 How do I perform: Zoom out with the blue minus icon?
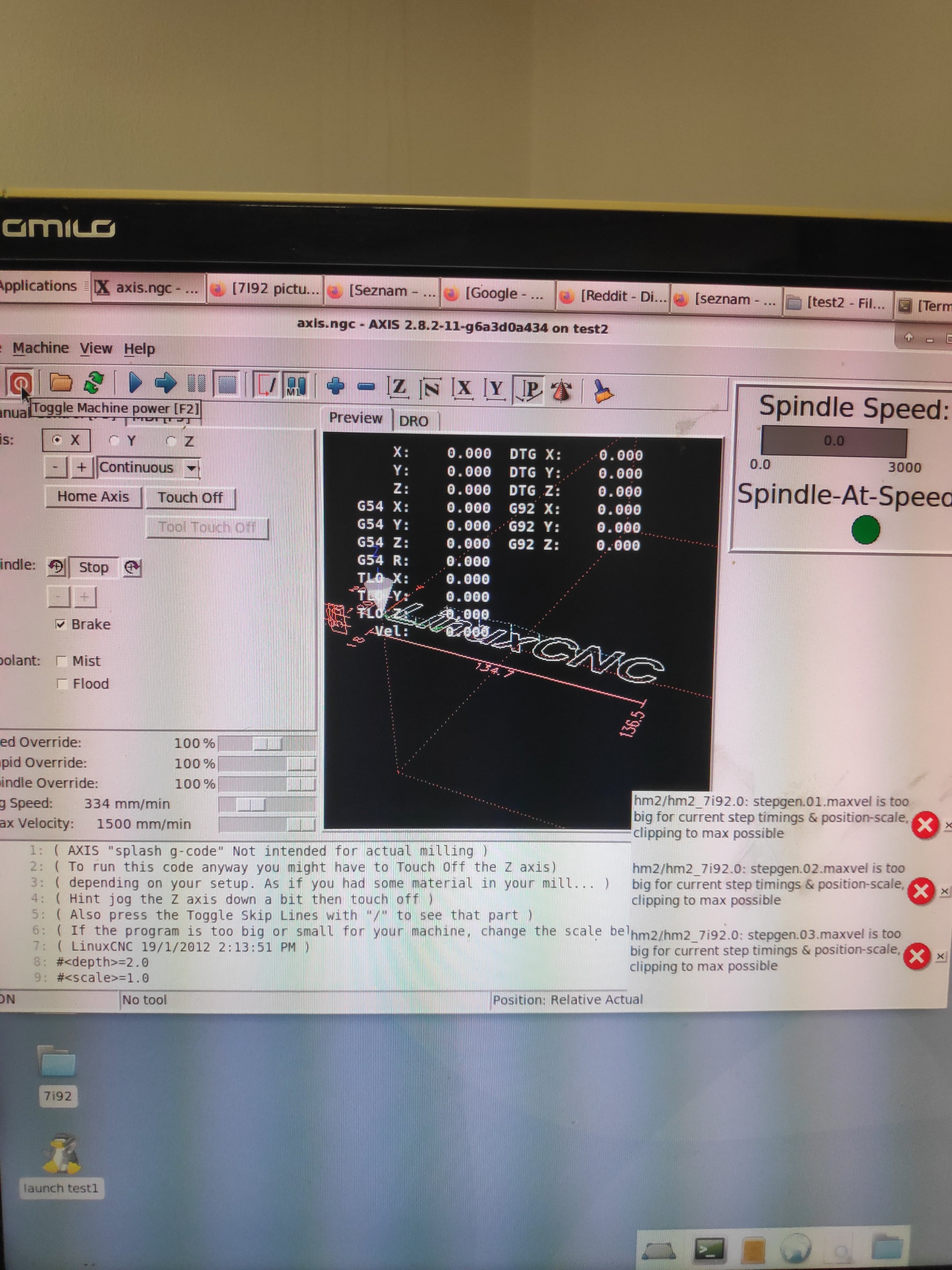(x=366, y=387)
